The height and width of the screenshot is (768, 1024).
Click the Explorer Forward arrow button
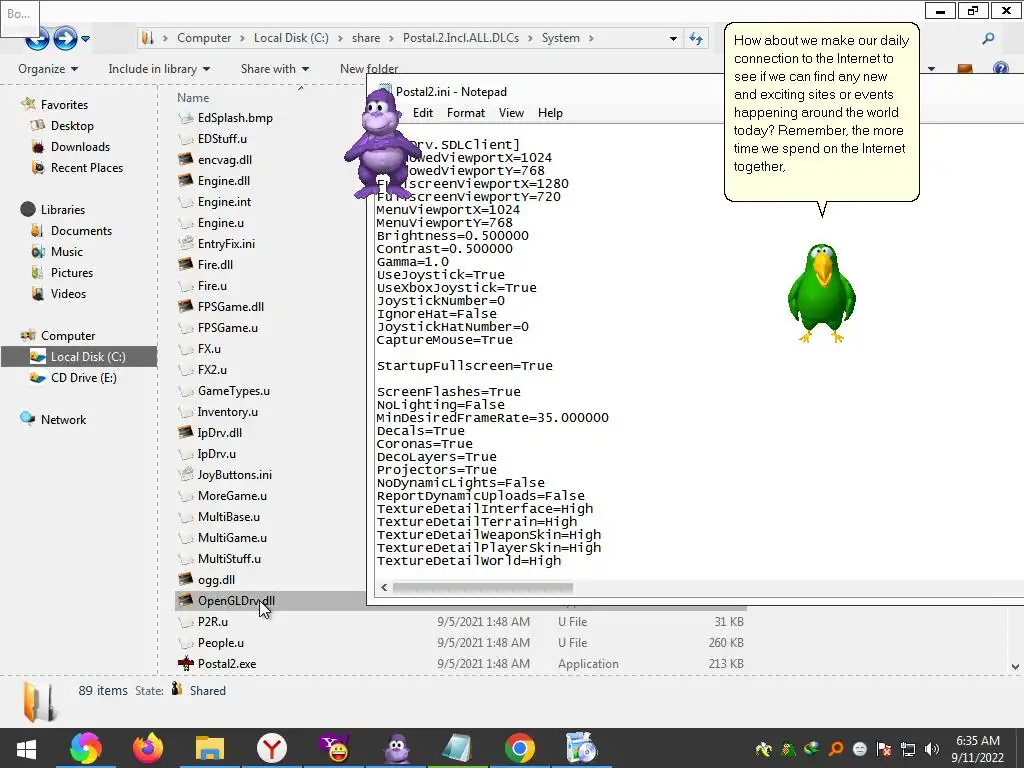point(65,39)
